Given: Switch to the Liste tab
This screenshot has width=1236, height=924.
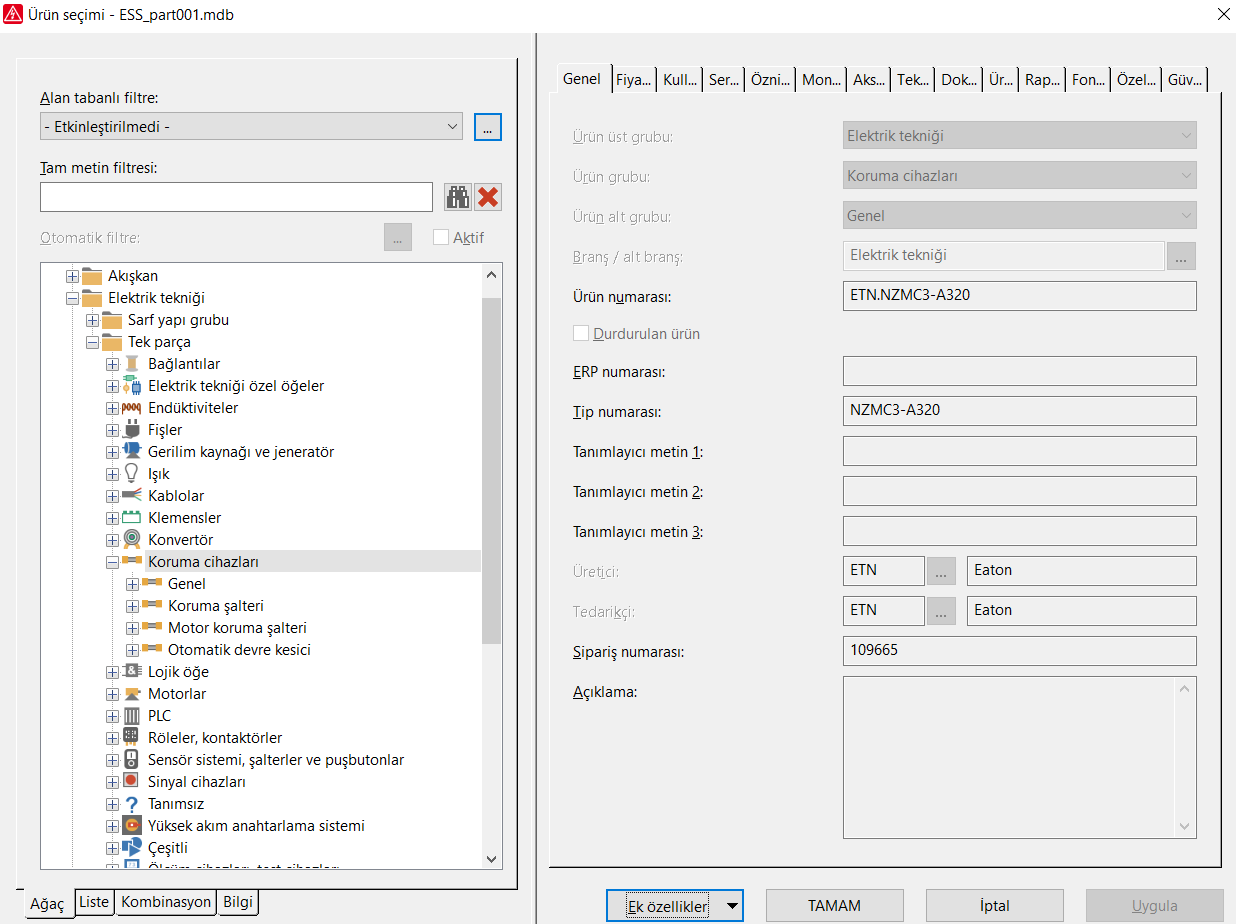Looking at the screenshot, I should click(x=94, y=902).
